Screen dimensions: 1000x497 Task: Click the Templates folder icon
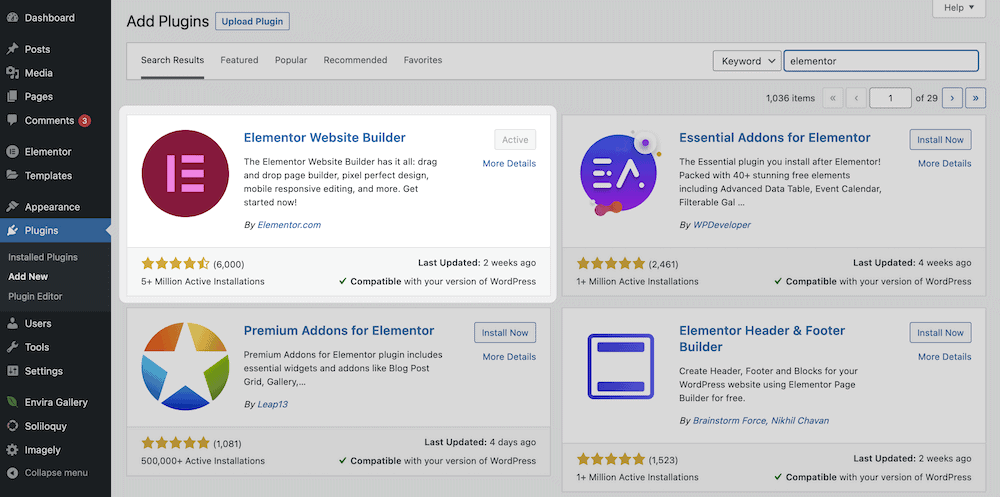(12, 175)
